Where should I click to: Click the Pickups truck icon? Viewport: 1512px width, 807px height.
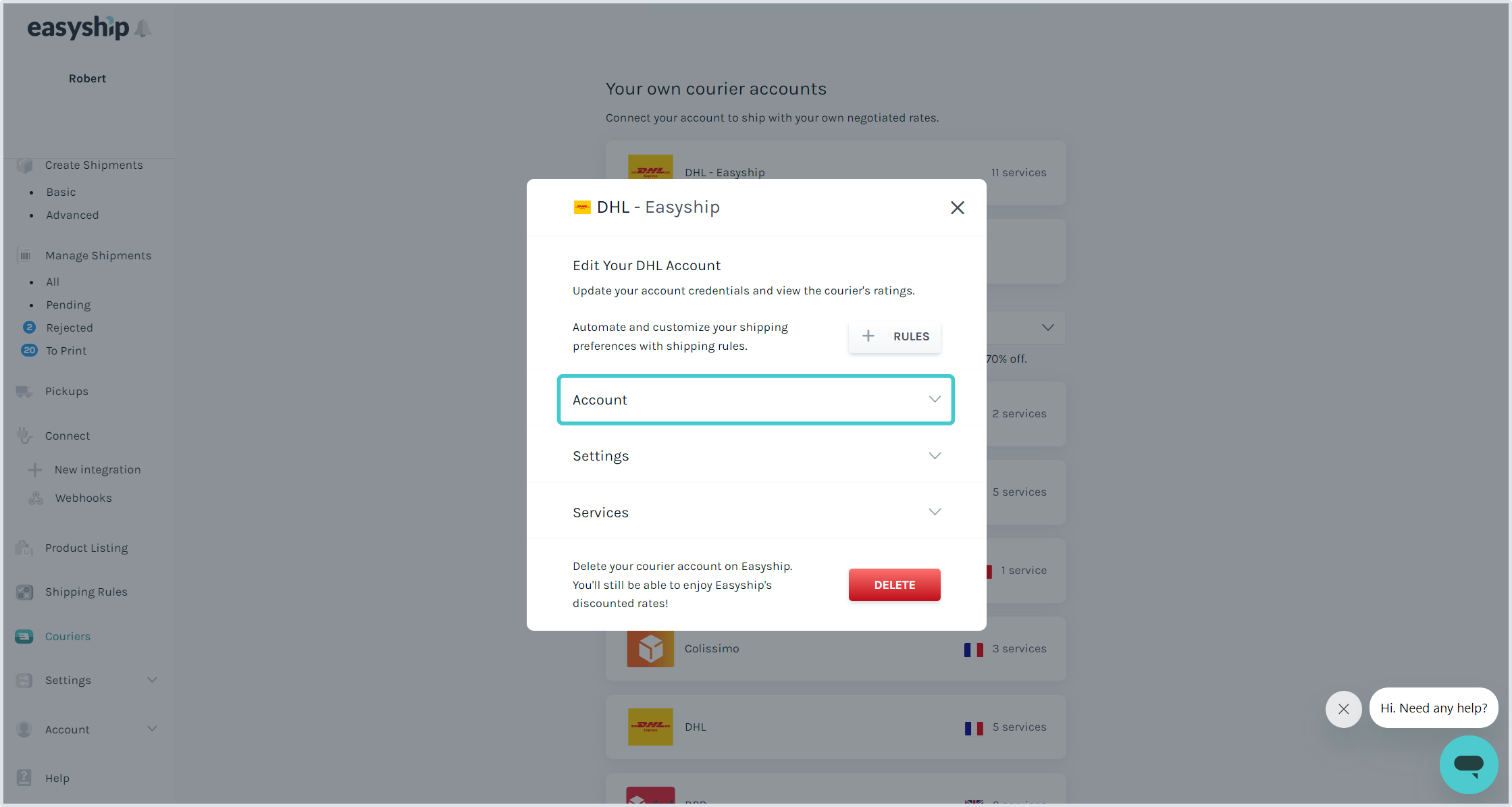[24, 392]
